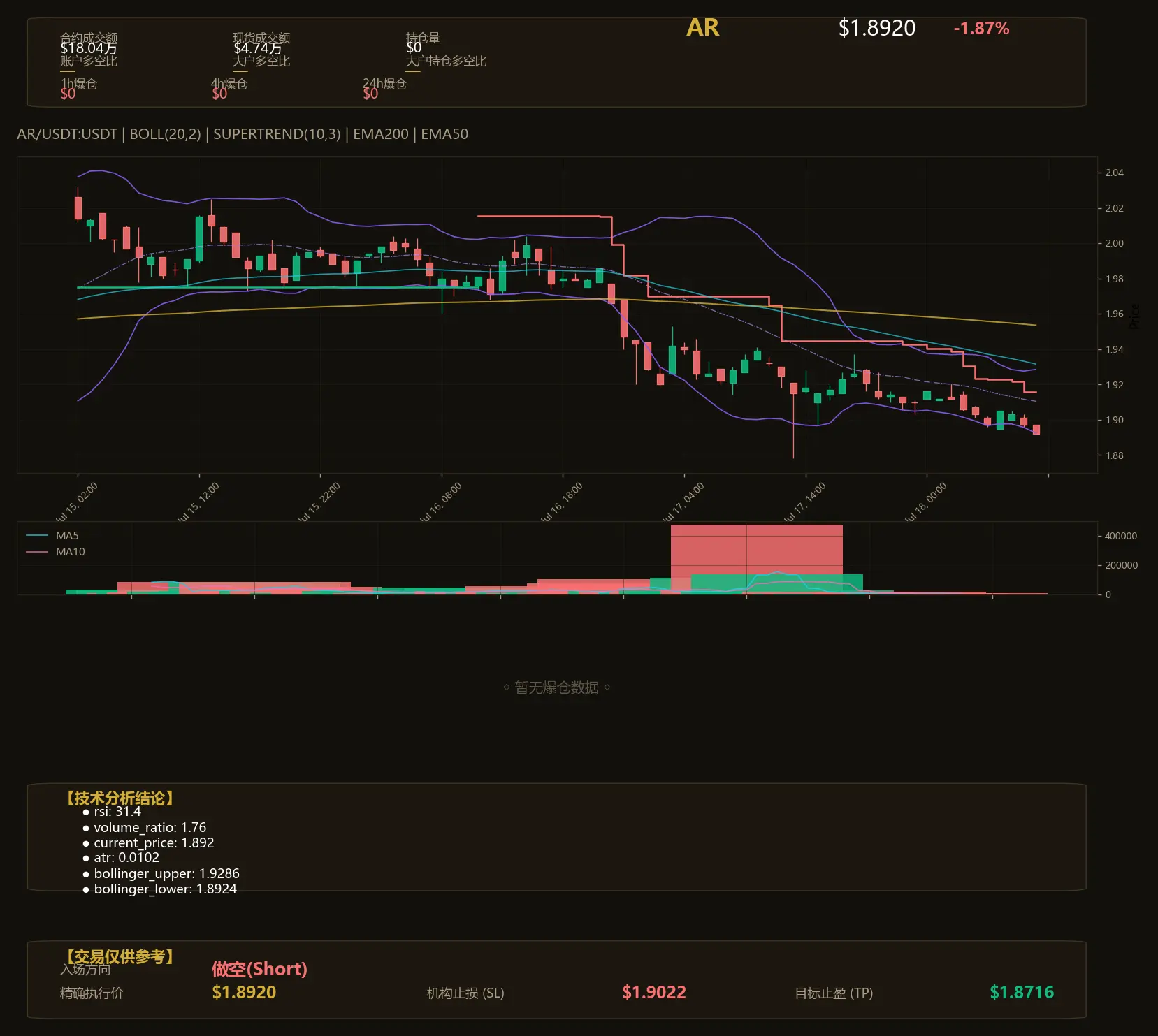
Task: Click the 做空(Short) entry direction label
Action: pos(259,969)
